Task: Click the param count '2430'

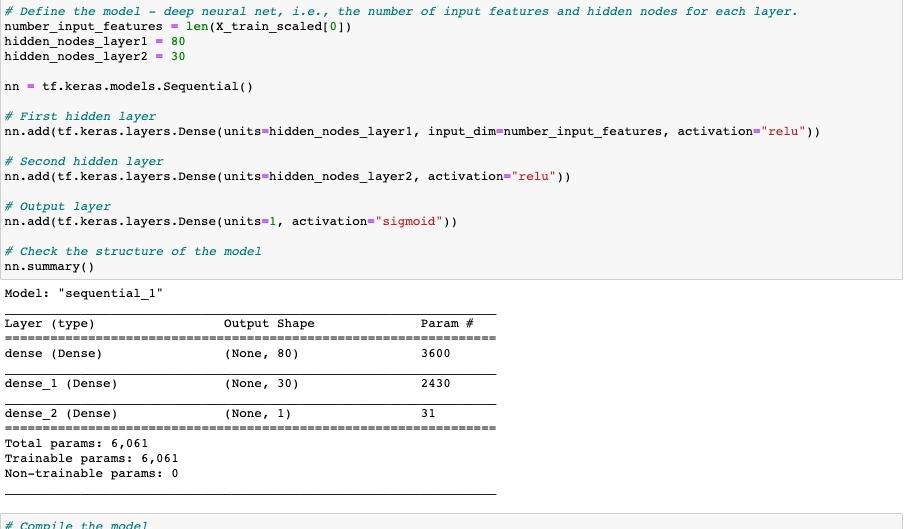Action: [436, 383]
